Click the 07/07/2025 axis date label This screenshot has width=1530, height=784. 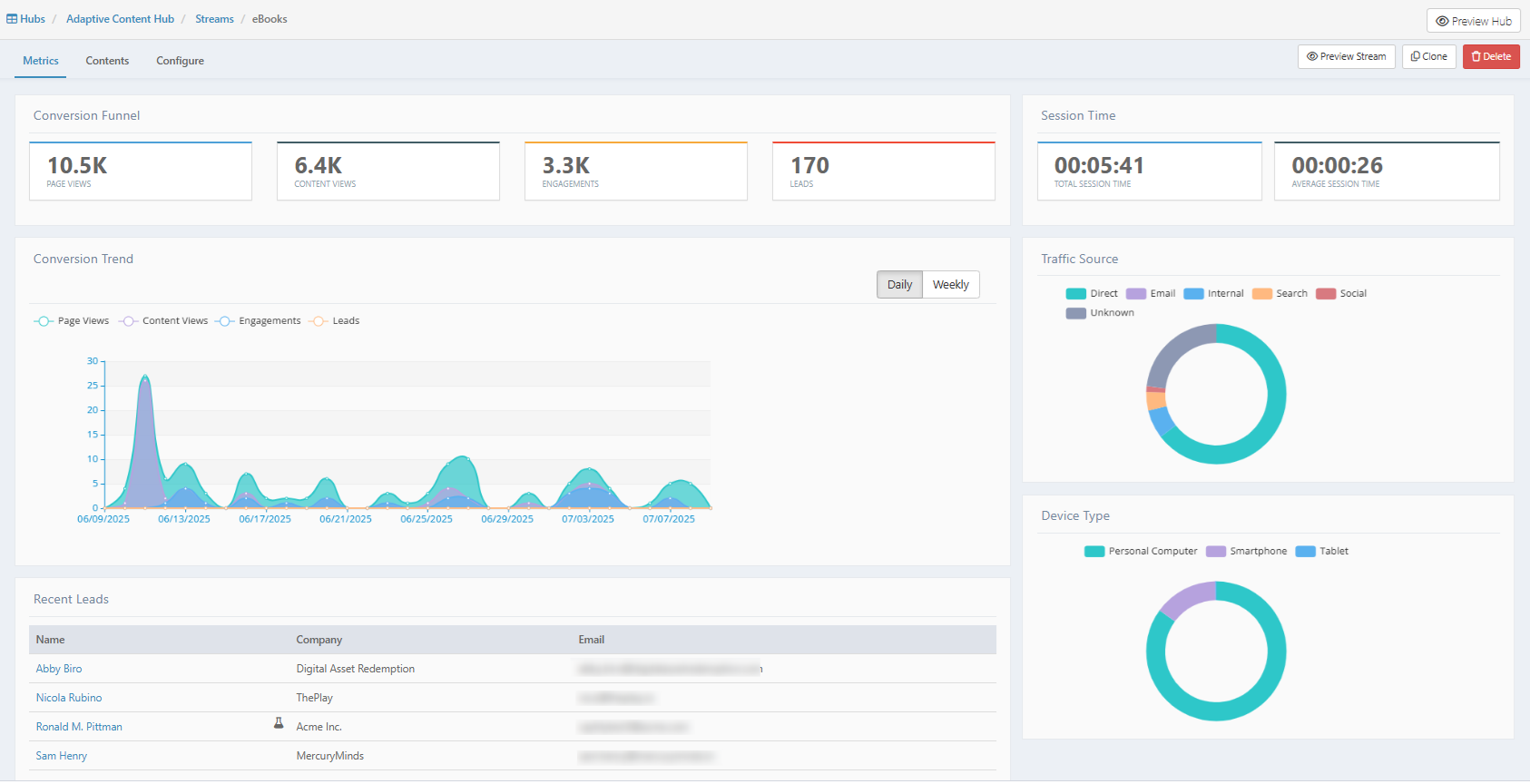(669, 519)
